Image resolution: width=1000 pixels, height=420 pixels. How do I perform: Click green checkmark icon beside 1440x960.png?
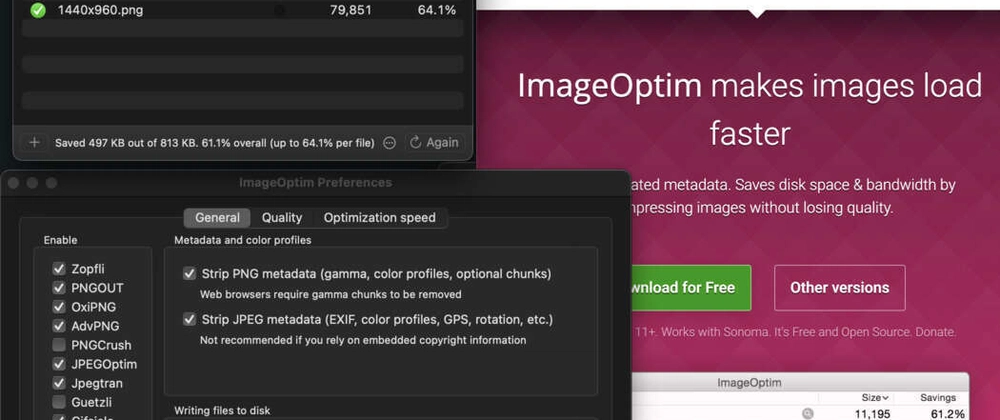click(x=38, y=10)
